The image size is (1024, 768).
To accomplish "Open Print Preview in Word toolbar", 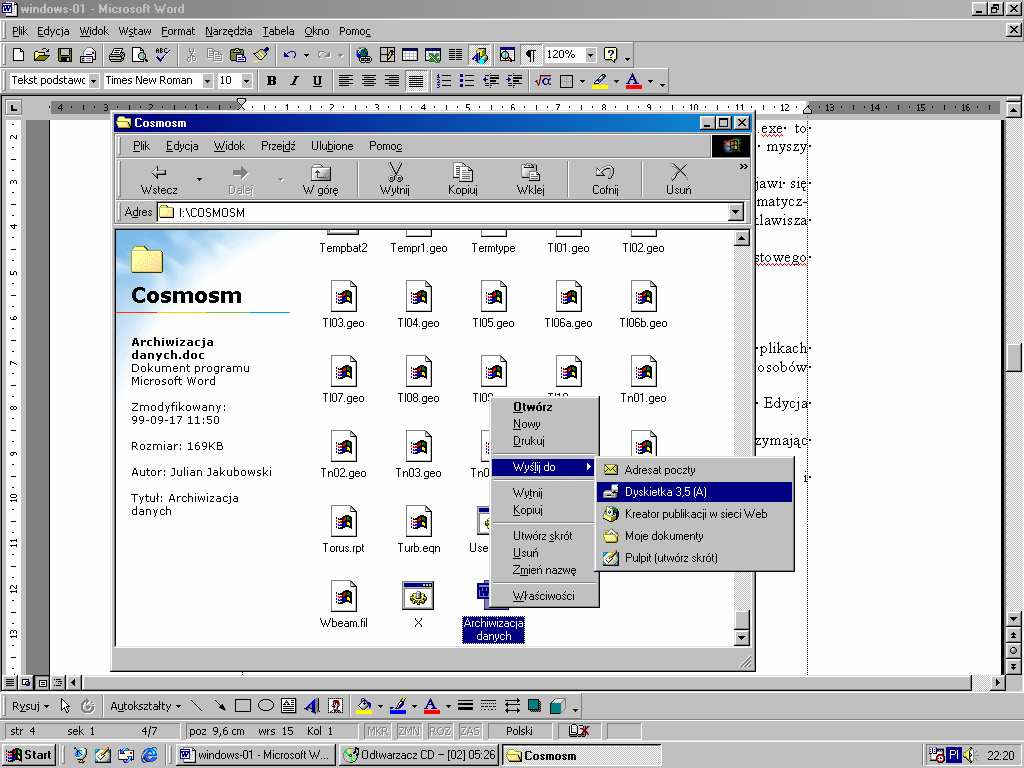I will [x=139, y=55].
